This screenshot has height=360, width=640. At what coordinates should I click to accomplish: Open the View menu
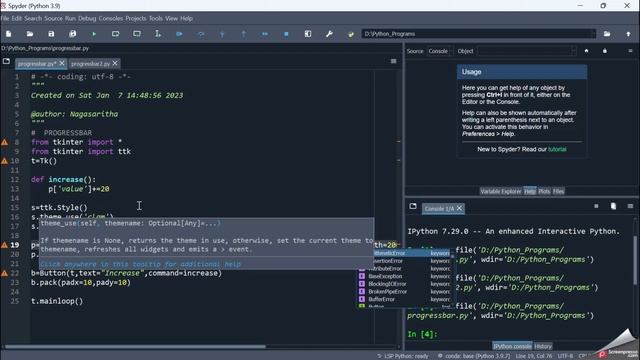(171, 18)
